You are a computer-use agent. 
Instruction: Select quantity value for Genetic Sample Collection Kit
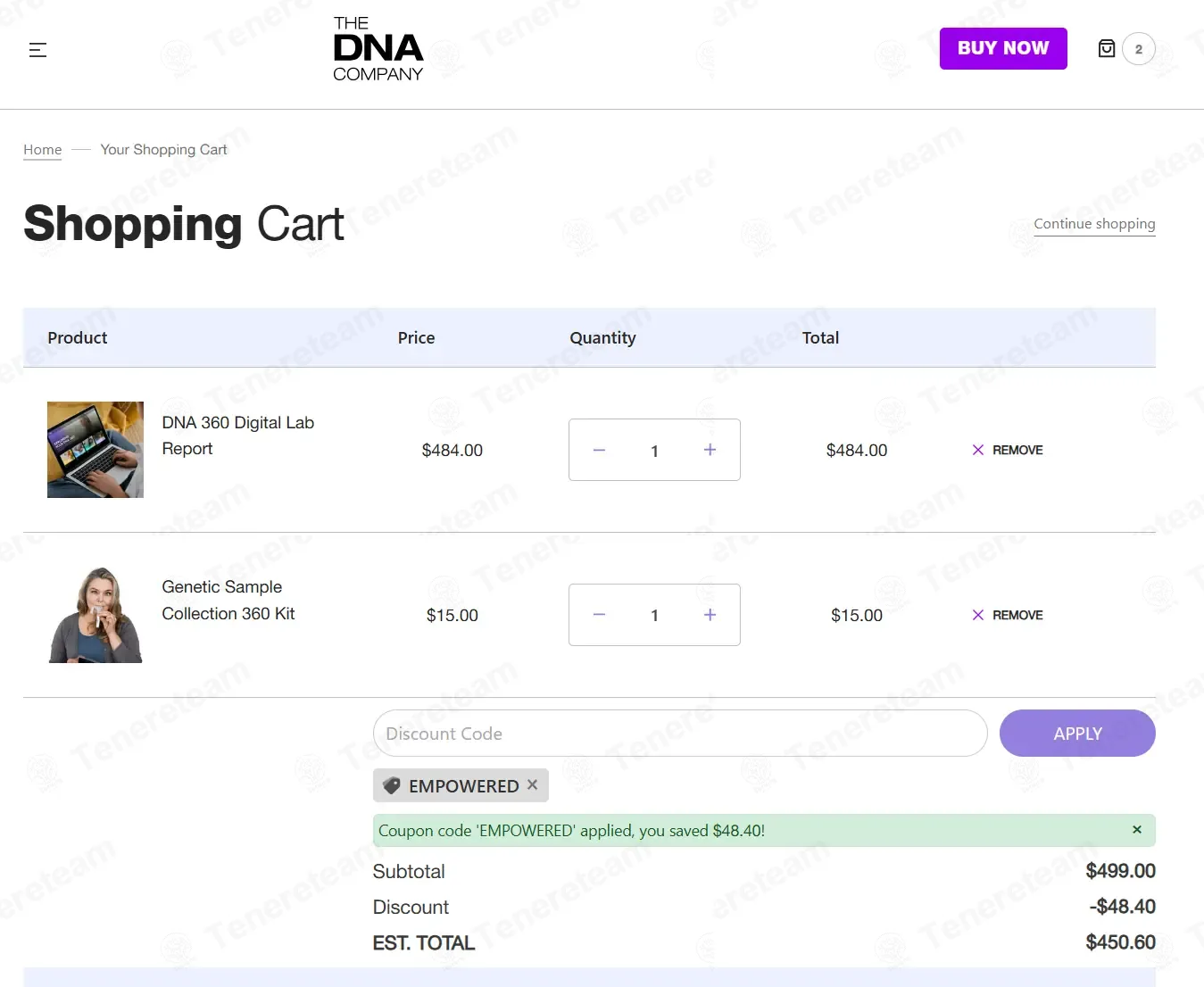(654, 616)
